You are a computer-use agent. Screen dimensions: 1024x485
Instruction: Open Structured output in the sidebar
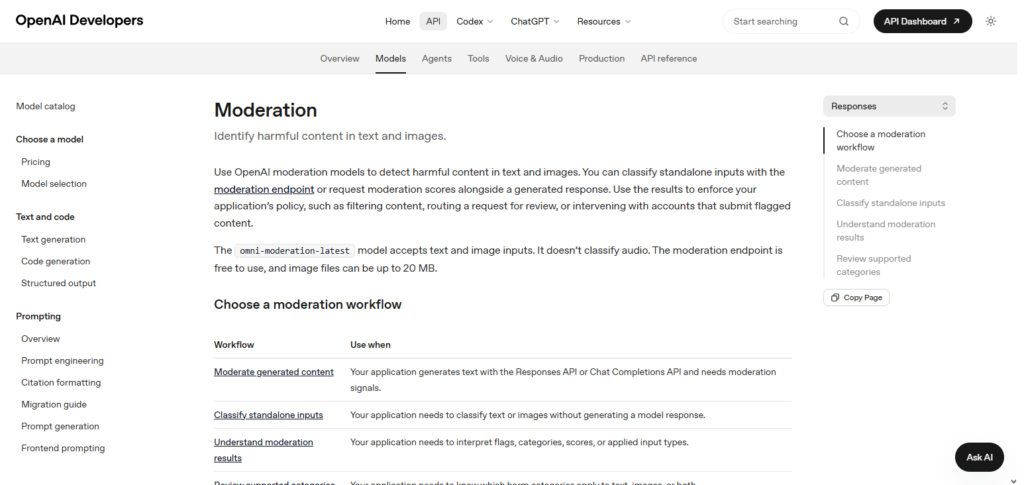point(58,283)
